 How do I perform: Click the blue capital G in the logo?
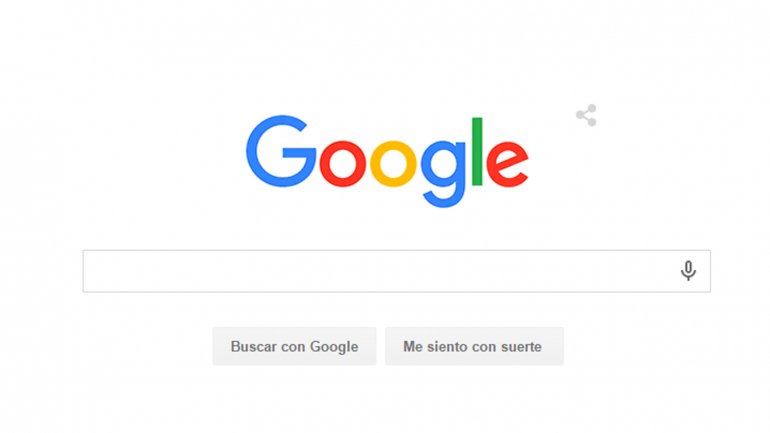pos(281,151)
